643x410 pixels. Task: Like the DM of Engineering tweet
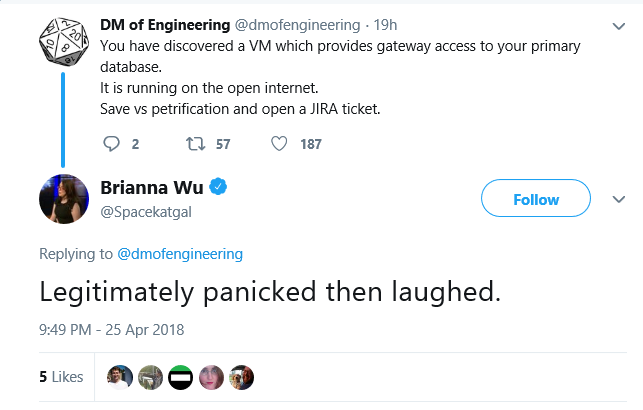(279, 144)
